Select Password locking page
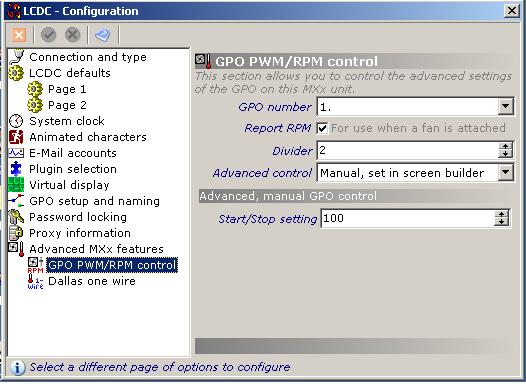The height and width of the screenshot is (384, 526). click(x=78, y=217)
